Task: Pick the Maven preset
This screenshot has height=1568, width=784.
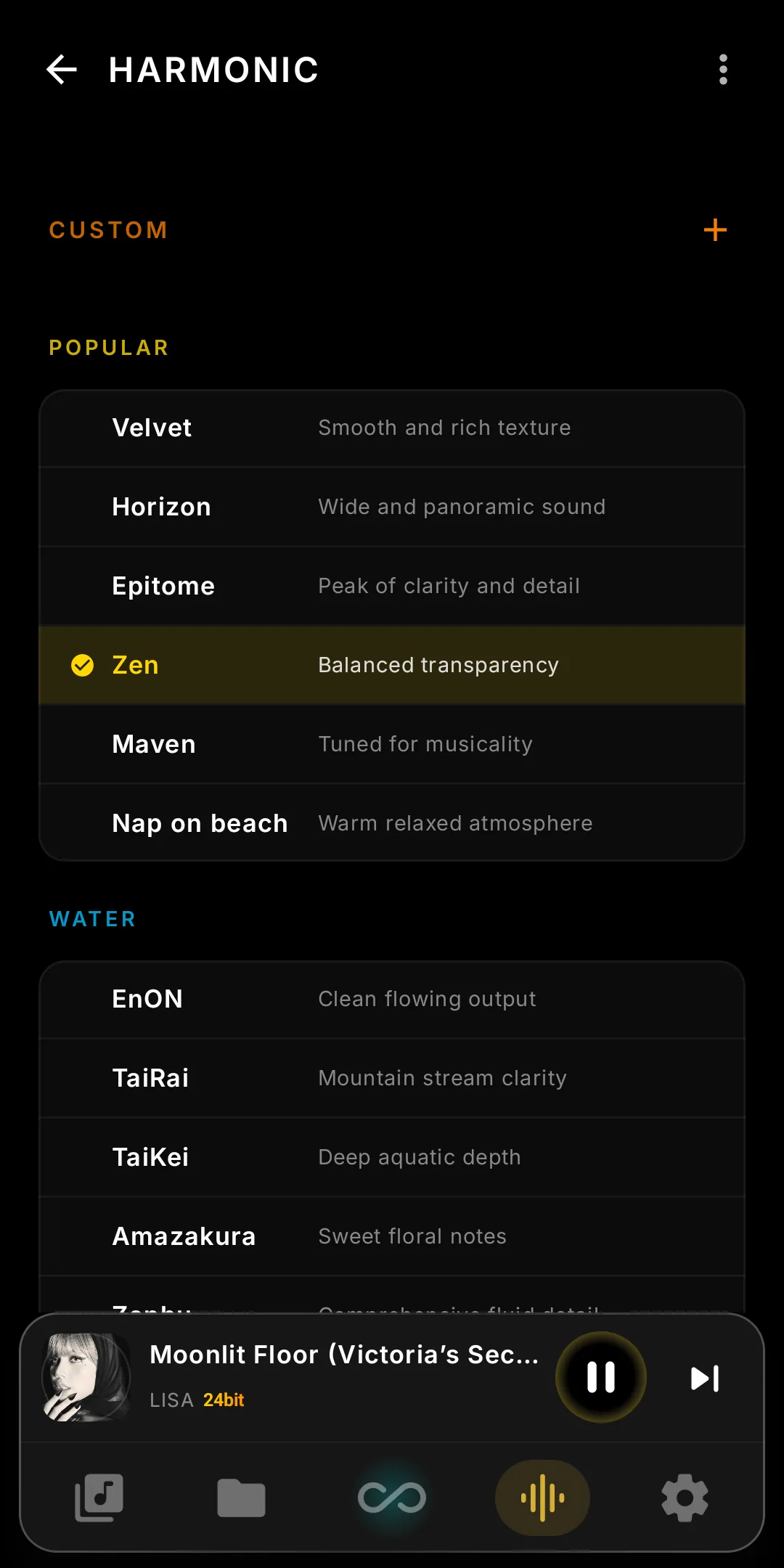Action: pos(392,744)
